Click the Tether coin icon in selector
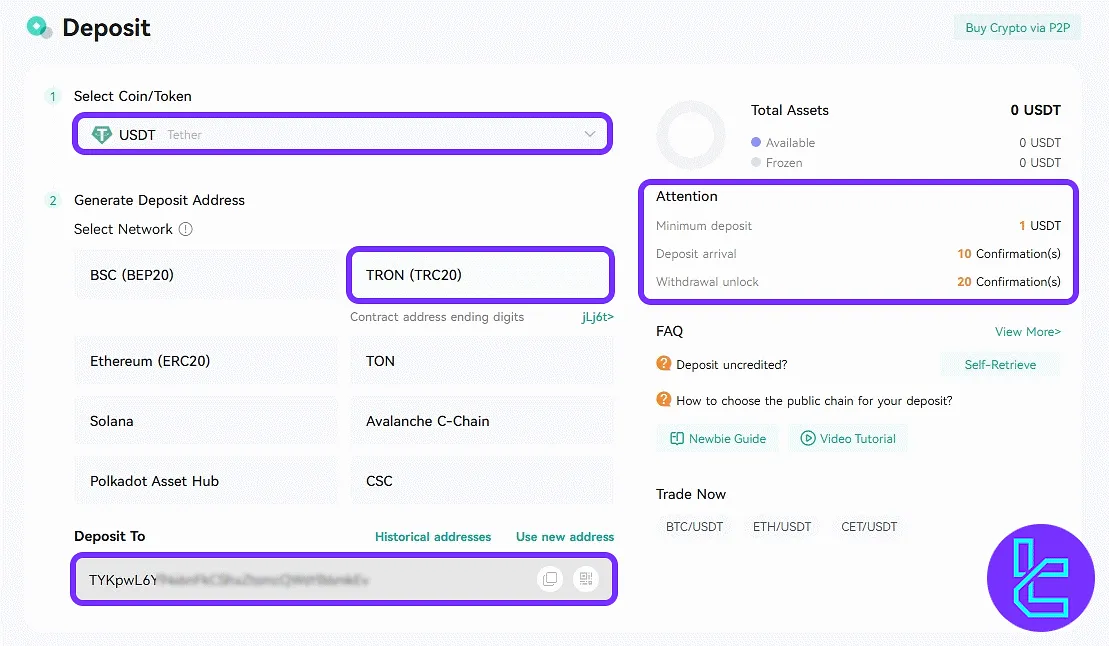This screenshot has height=646, width=1109. 102,134
